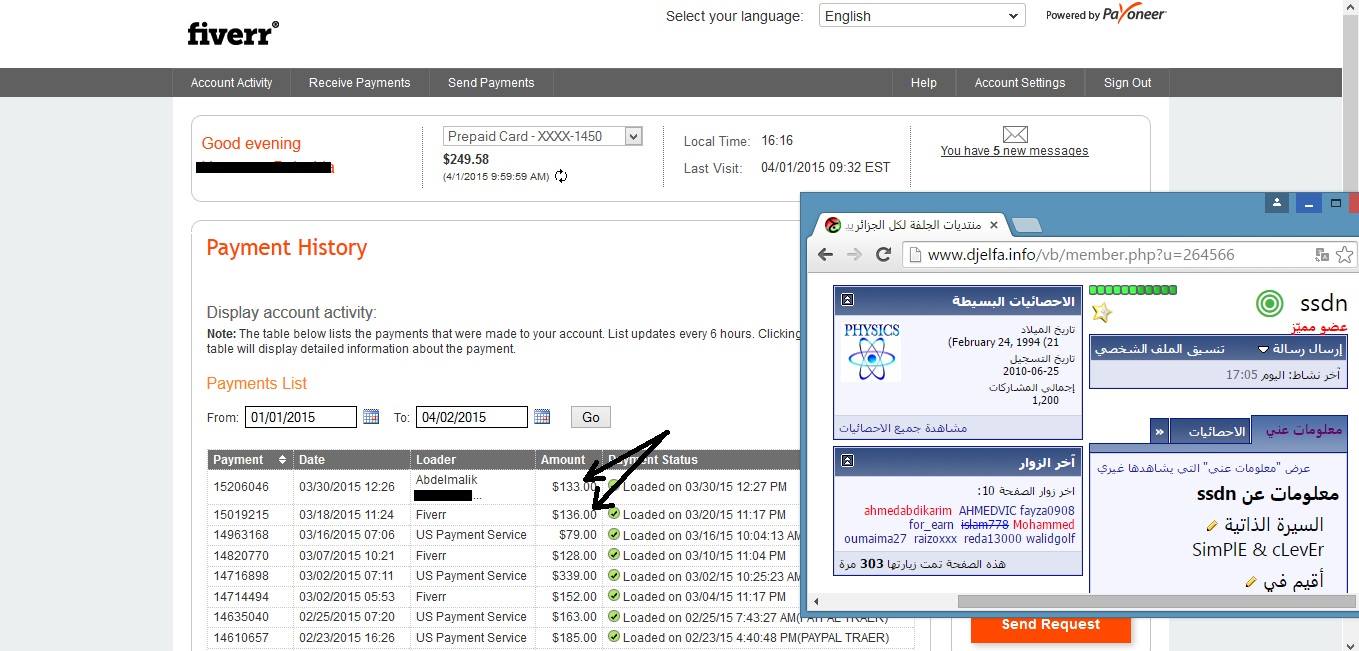Collapse the الاحصائيات البسيطة panel
Image resolution: width=1359 pixels, height=651 pixels.
tap(847, 300)
